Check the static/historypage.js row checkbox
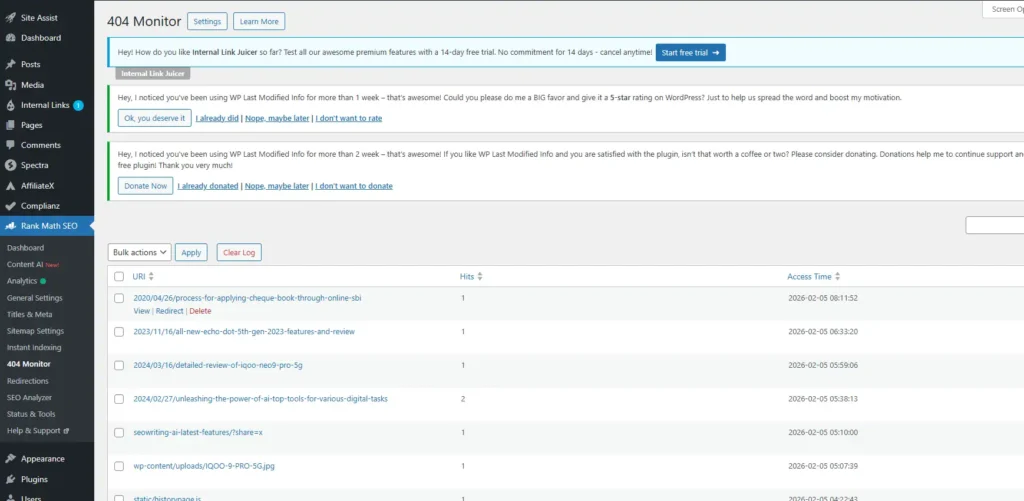Screen dimensions: 1024x501 pyautogui.click(x=119, y=498)
